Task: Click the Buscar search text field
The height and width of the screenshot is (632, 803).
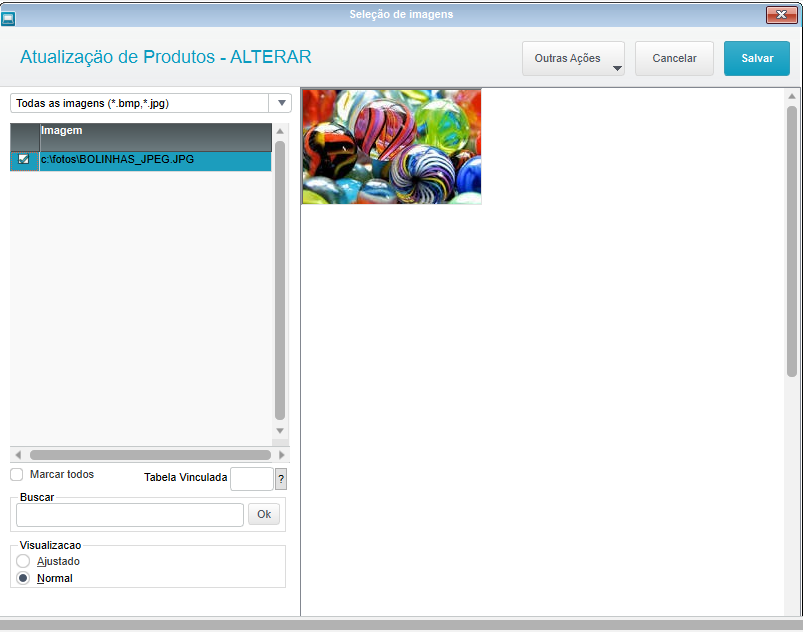Action: click(130, 515)
